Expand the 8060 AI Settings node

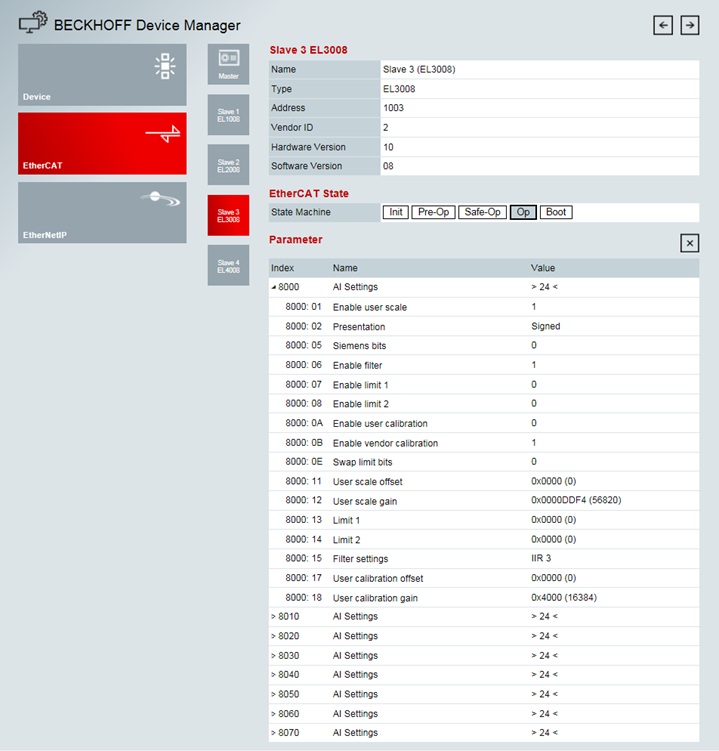tap(274, 714)
